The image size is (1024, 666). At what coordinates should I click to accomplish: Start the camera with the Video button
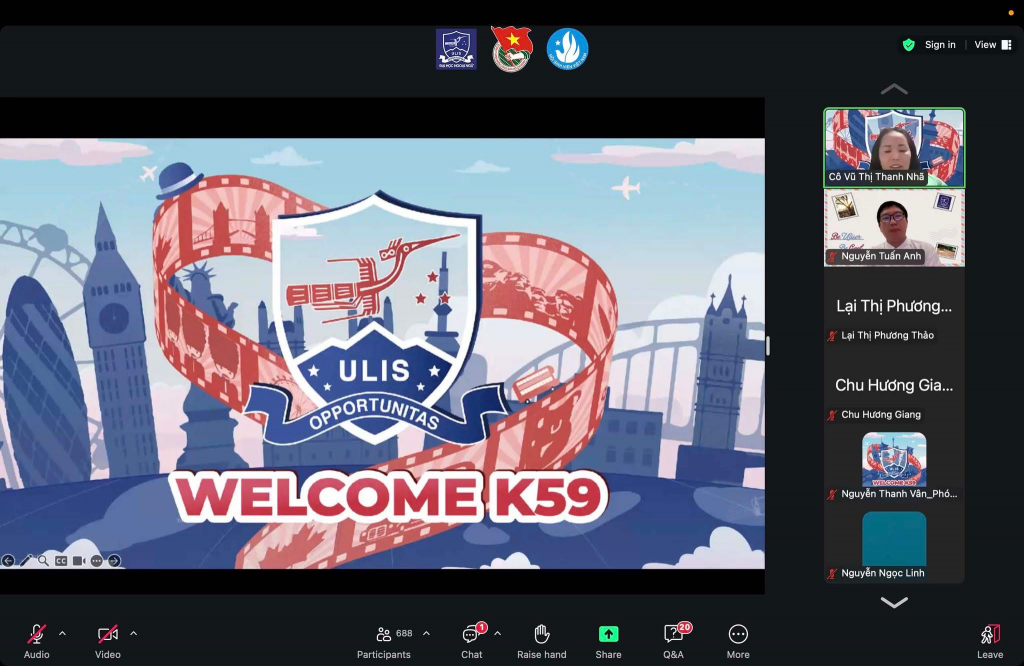108,641
